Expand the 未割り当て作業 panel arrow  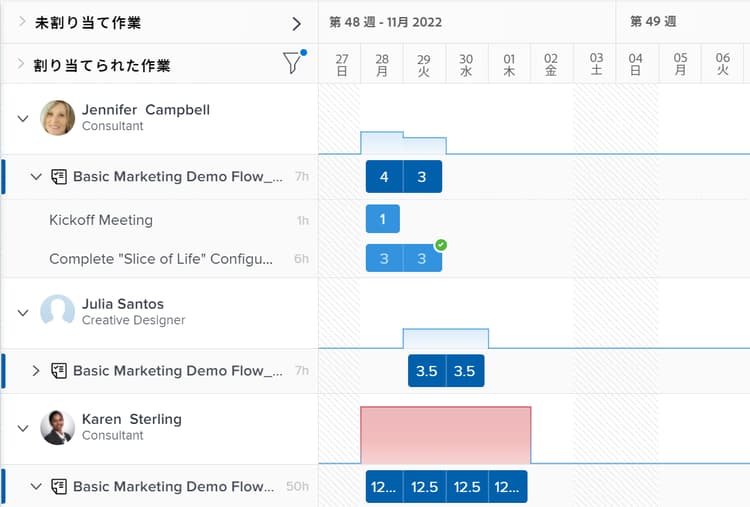click(296, 22)
